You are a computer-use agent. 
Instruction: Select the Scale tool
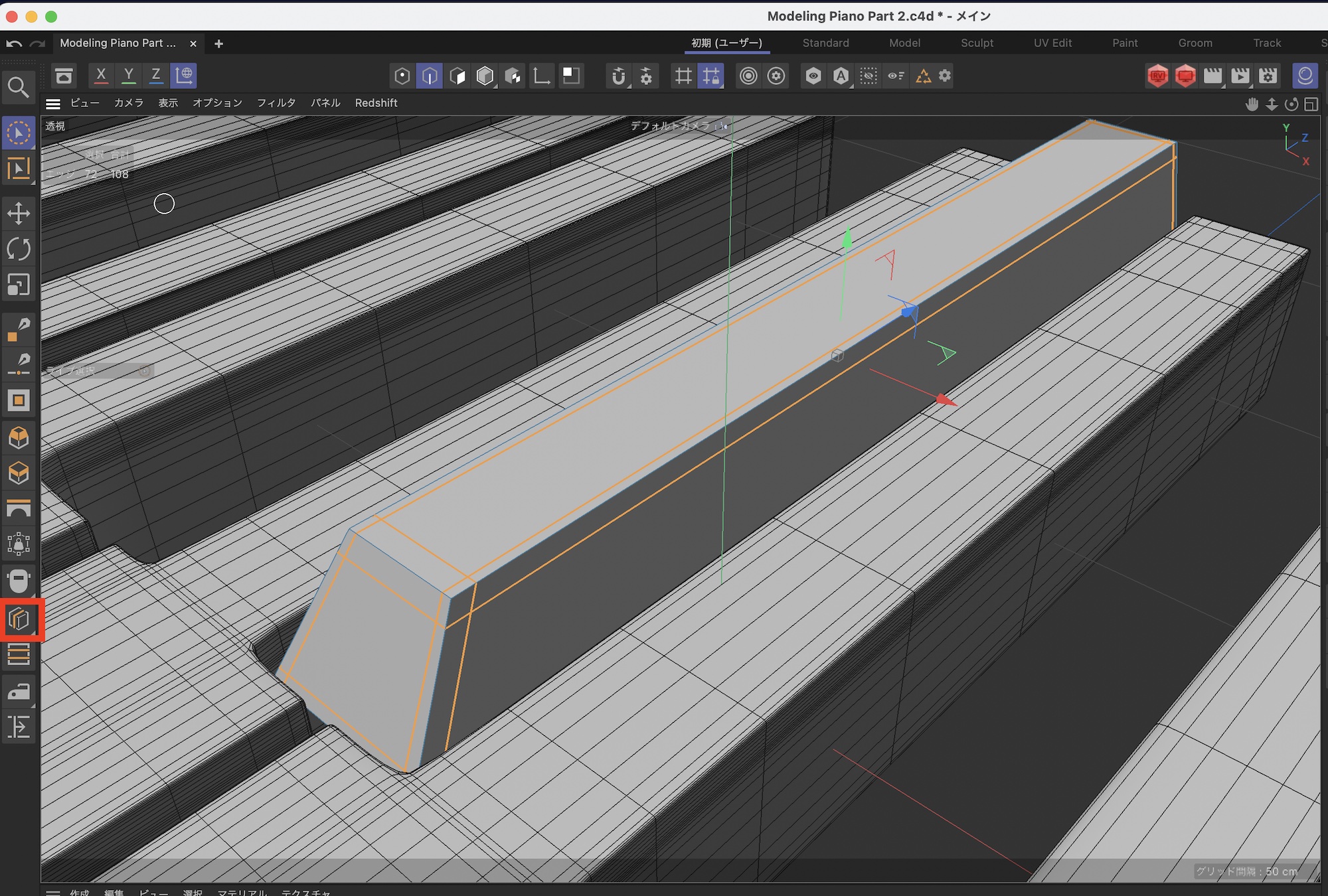tap(19, 285)
